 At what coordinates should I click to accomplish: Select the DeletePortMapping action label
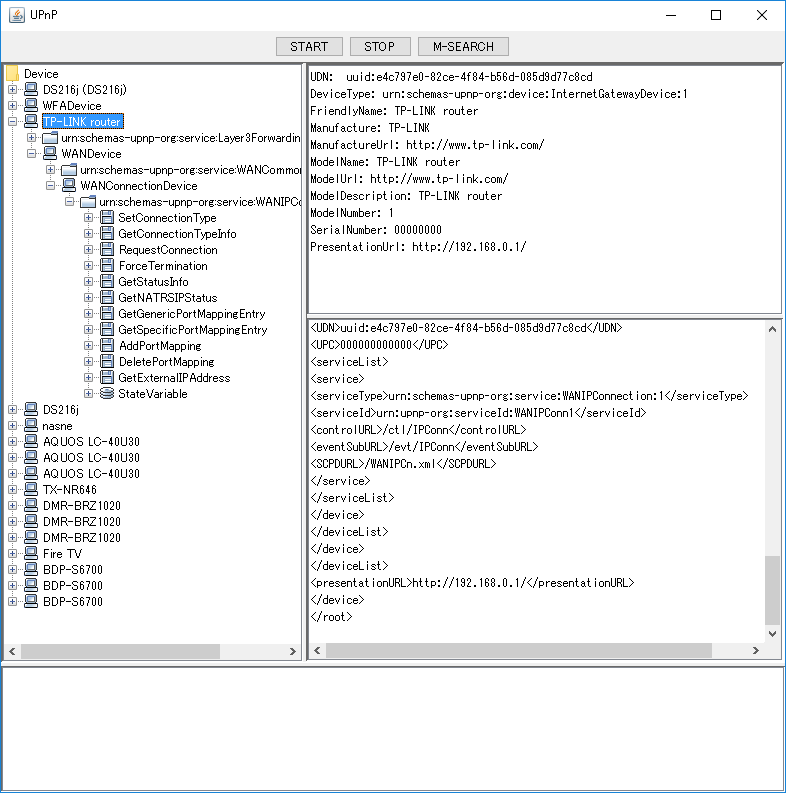pos(166,362)
